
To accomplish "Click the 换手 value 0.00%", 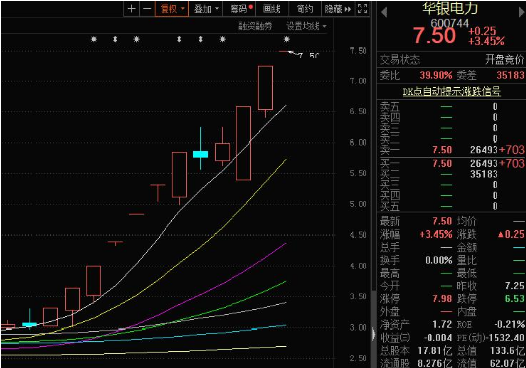I will click(x=439, y=260).
